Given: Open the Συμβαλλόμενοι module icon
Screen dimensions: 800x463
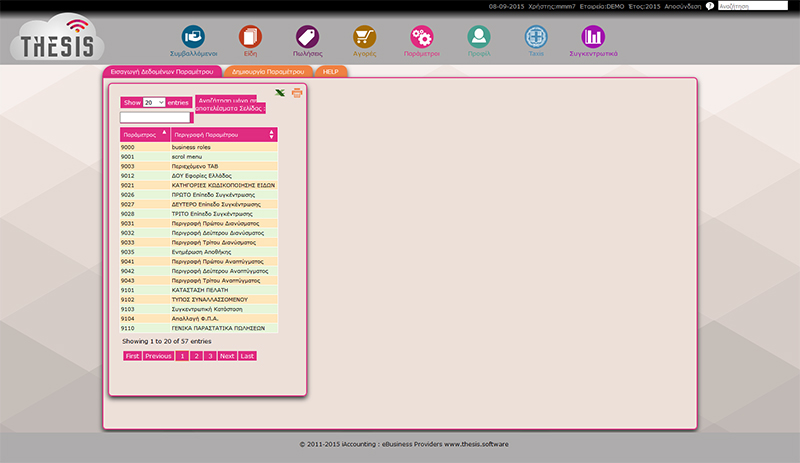Looking at the screenshot, I should pos(195,38).
